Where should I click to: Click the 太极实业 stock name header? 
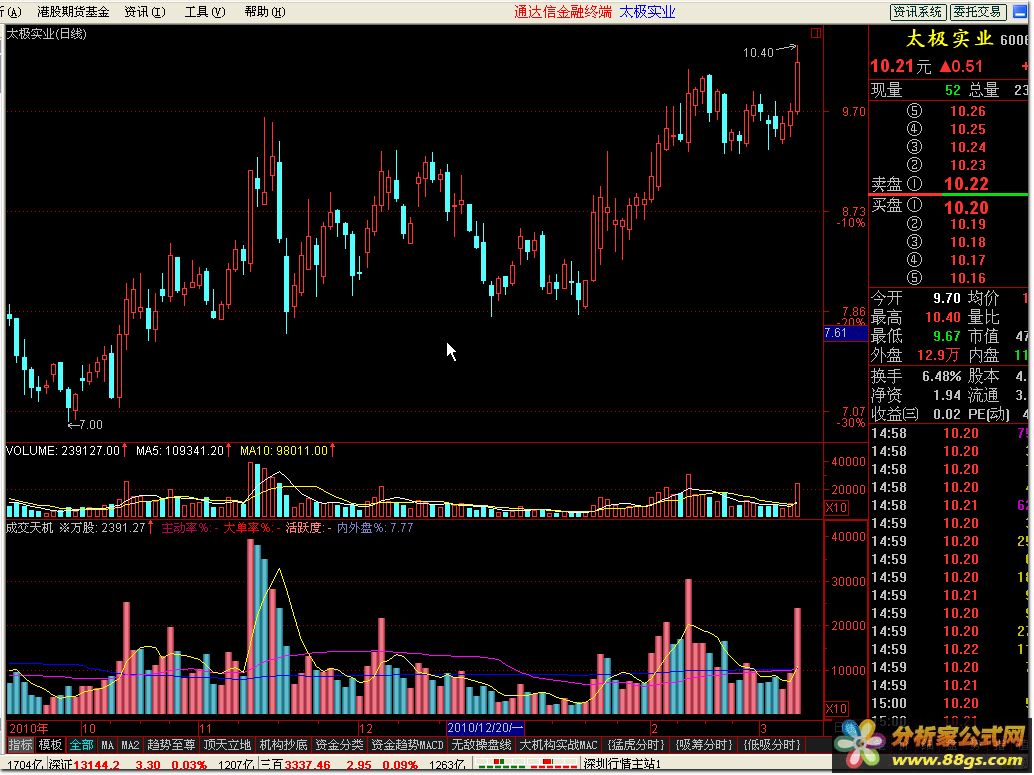click(x=949, y=38)
